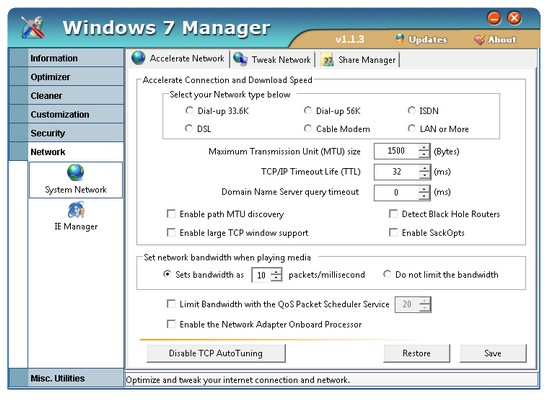The image size is (550, 404).
Task: Check Detect Black Hole Routers
Action: [x=394, y=214]
